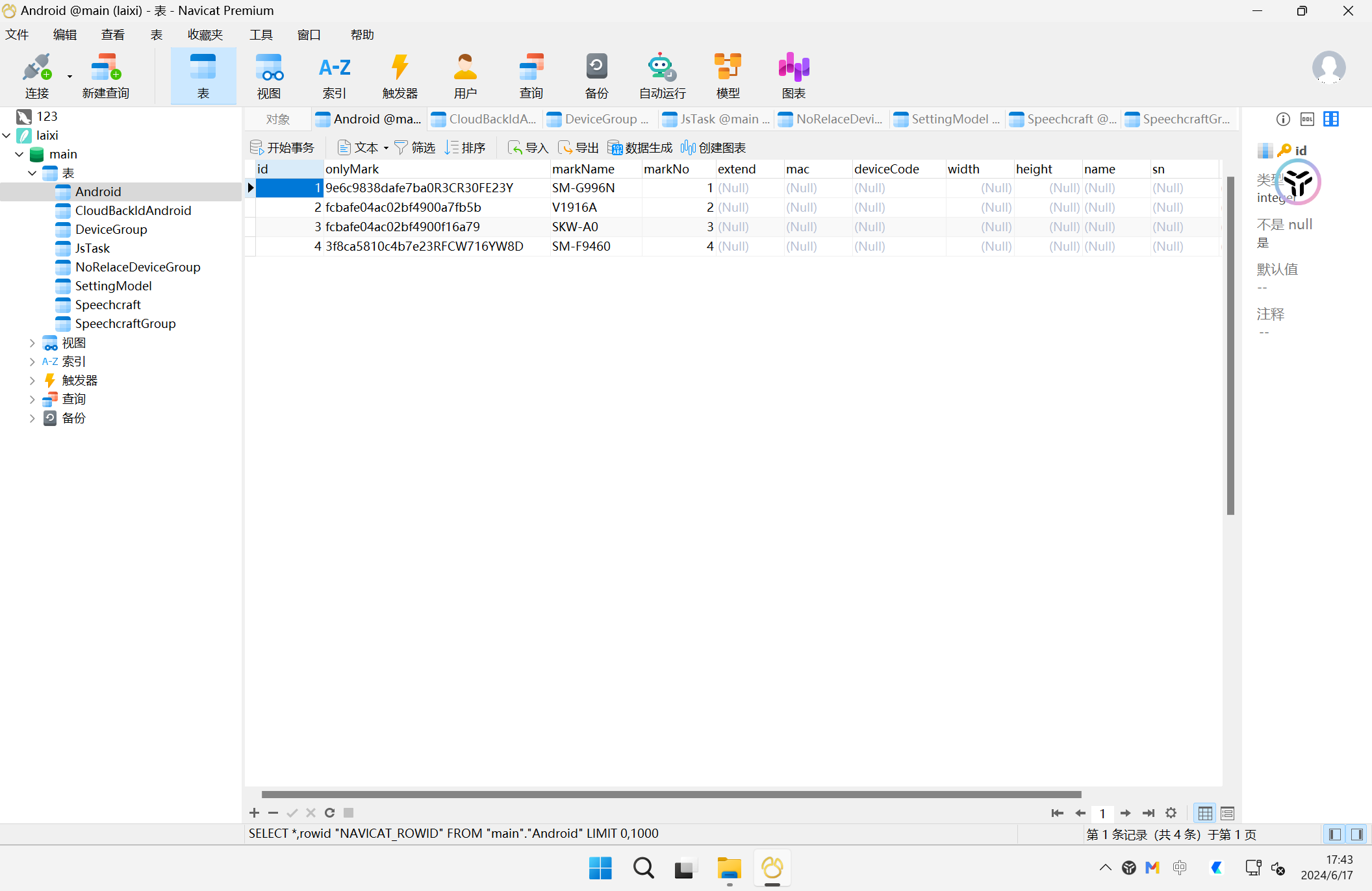The width and height of the screenshot is (1372, 891).
Task: Open the Tools (工具) menu
Action: (x=261, y=34)
